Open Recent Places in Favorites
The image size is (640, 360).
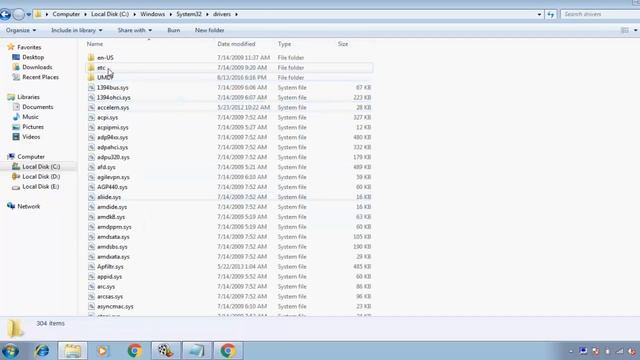[x=40, y=77]
